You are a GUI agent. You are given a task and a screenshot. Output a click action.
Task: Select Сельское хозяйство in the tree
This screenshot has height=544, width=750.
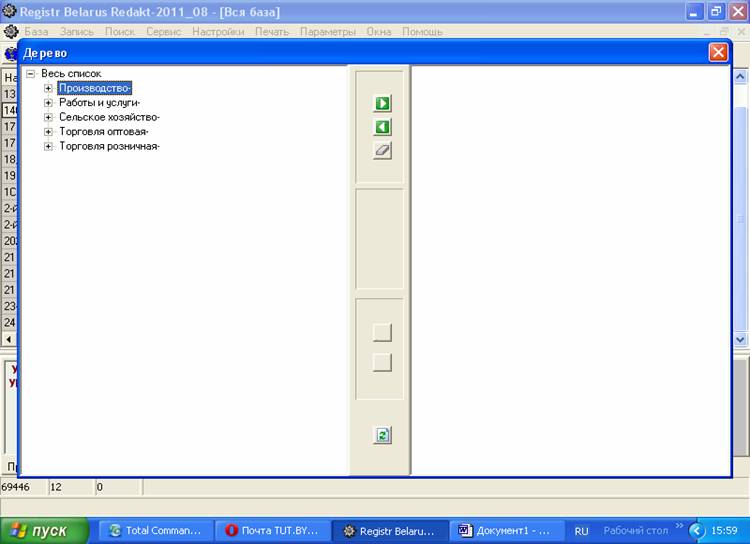(108, 117)
